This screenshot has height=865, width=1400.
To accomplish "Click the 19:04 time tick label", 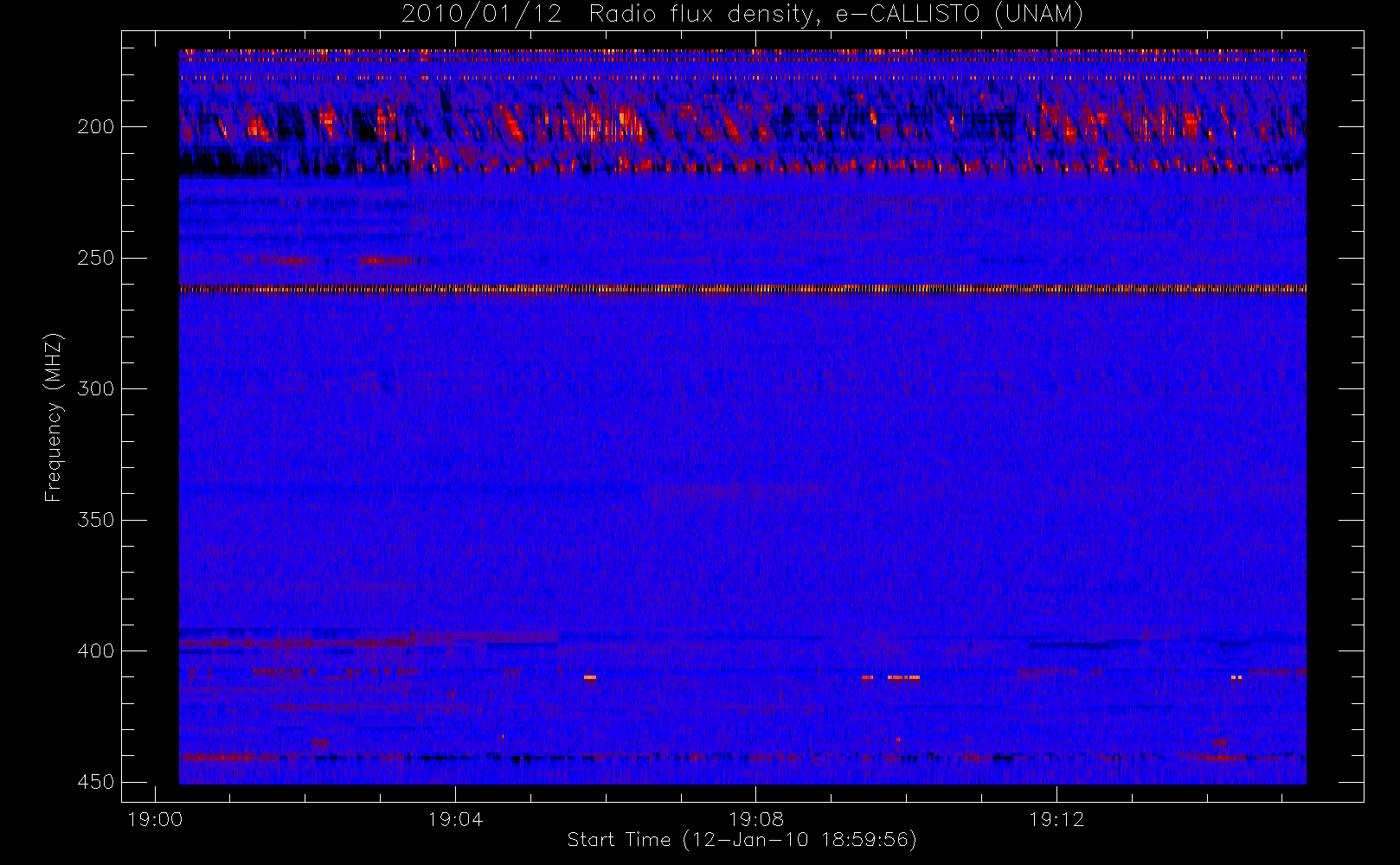I will pyautogui.click(x=455, y=819).
